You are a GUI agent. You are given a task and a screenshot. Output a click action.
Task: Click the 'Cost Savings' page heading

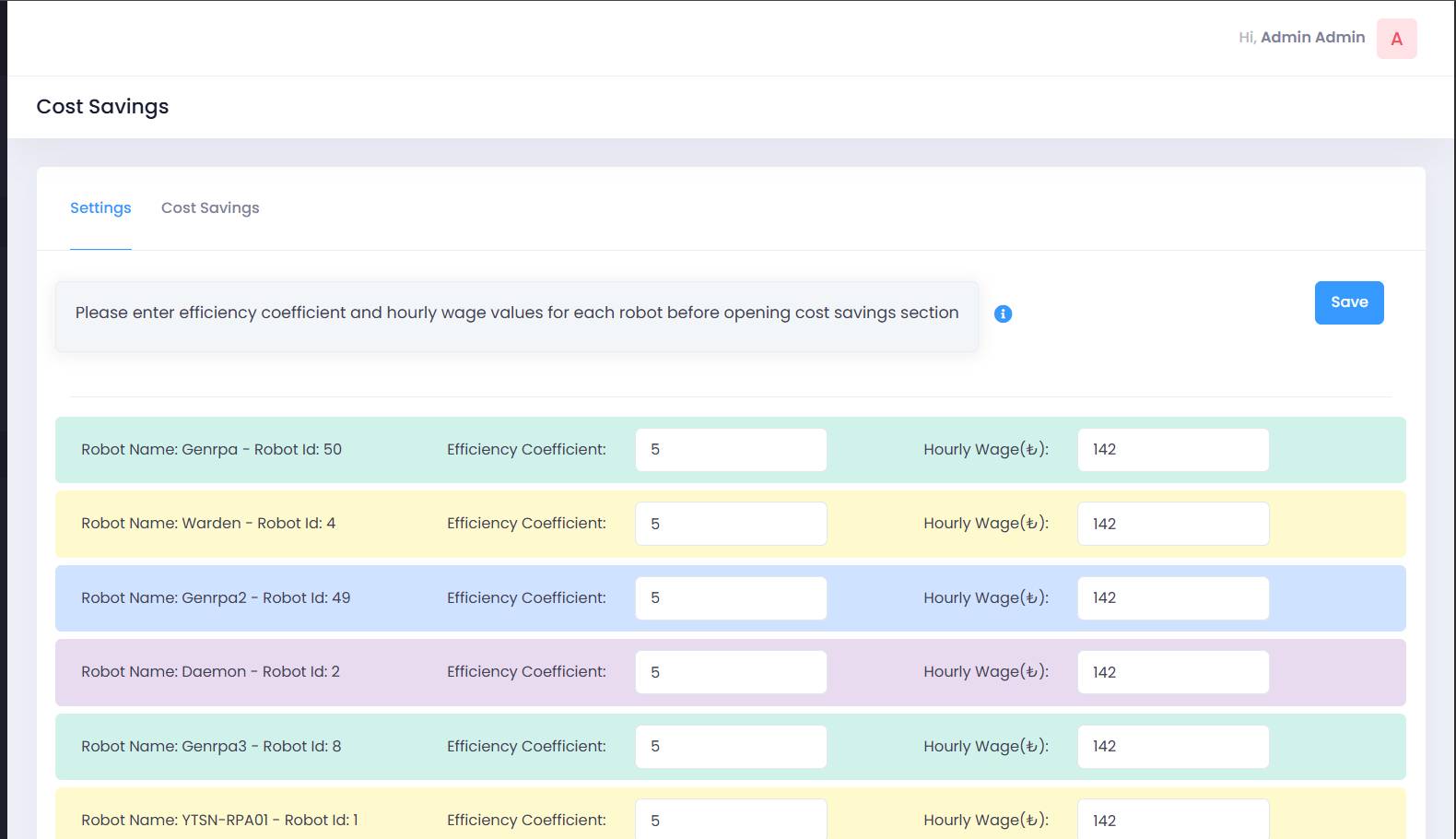click(x=102, y=107)
